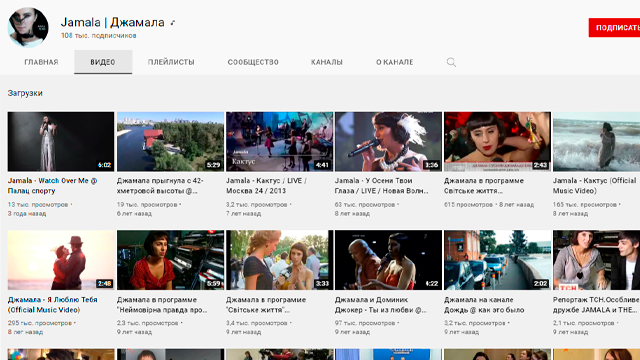
Task: Open the О КАНАЛЕ tab
Action: pyautogui.click(x=395, y=62)
